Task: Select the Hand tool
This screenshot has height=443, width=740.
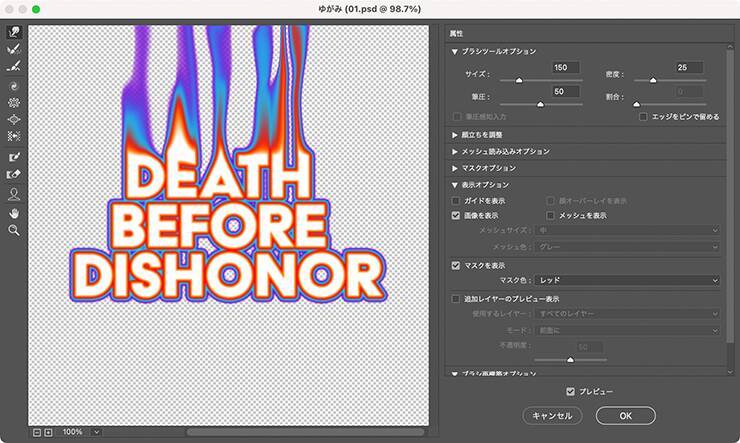Action: (14, 214)
